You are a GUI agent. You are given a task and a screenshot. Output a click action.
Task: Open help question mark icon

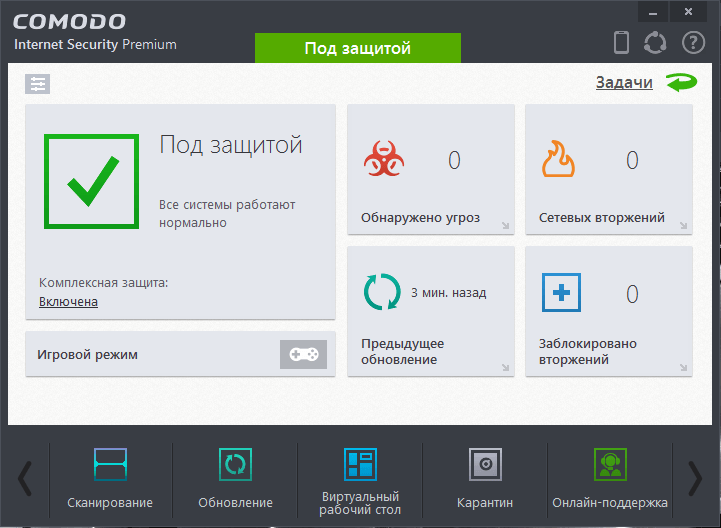693,43
